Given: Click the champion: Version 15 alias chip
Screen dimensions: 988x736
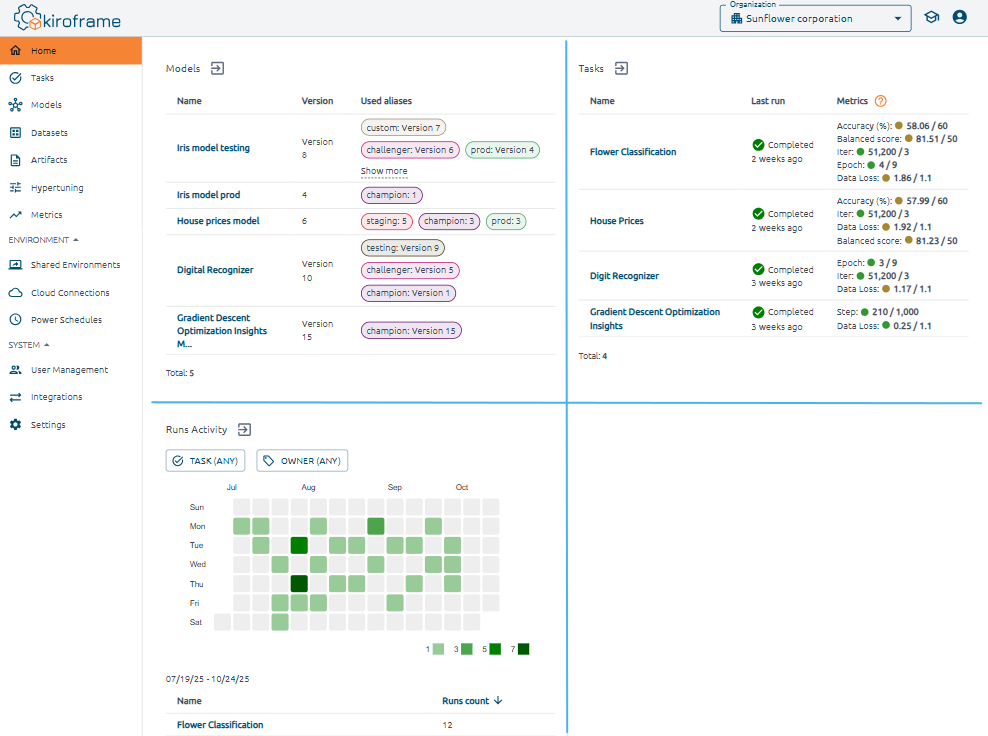Looking at the screenshot, I should click(411, 330).
